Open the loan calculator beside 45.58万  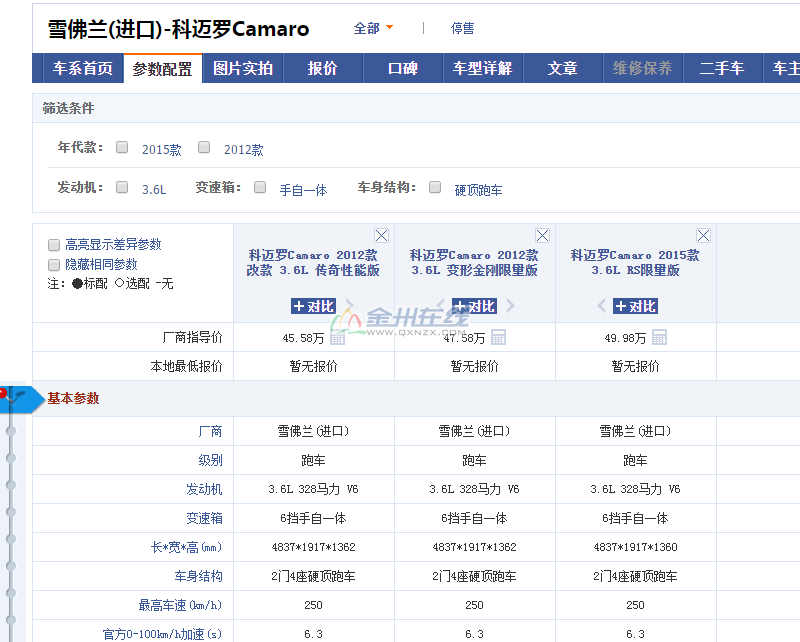coord(337,337)
